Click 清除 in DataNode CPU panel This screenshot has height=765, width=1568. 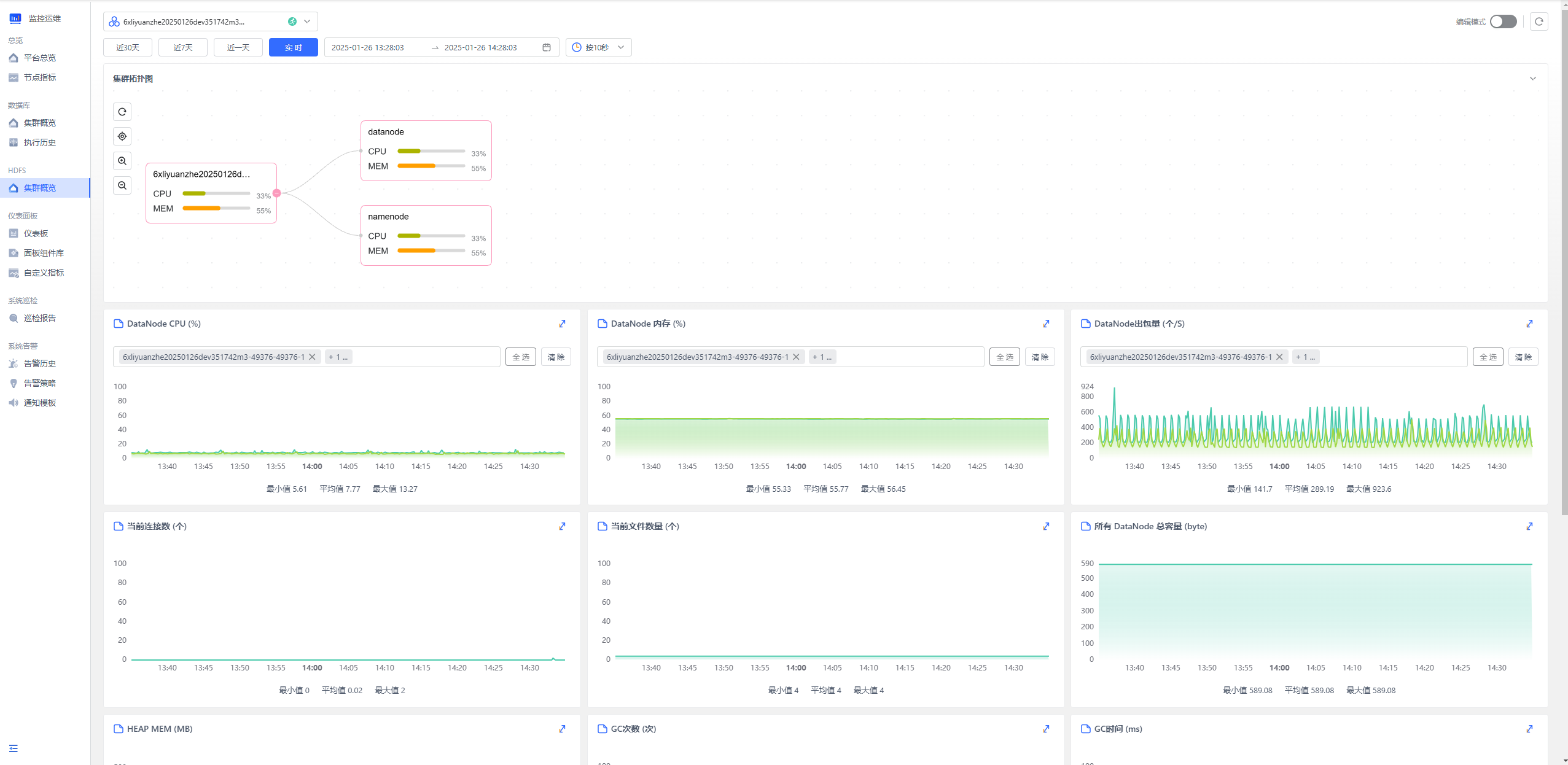pyautogui.click(x=556, y=357)
